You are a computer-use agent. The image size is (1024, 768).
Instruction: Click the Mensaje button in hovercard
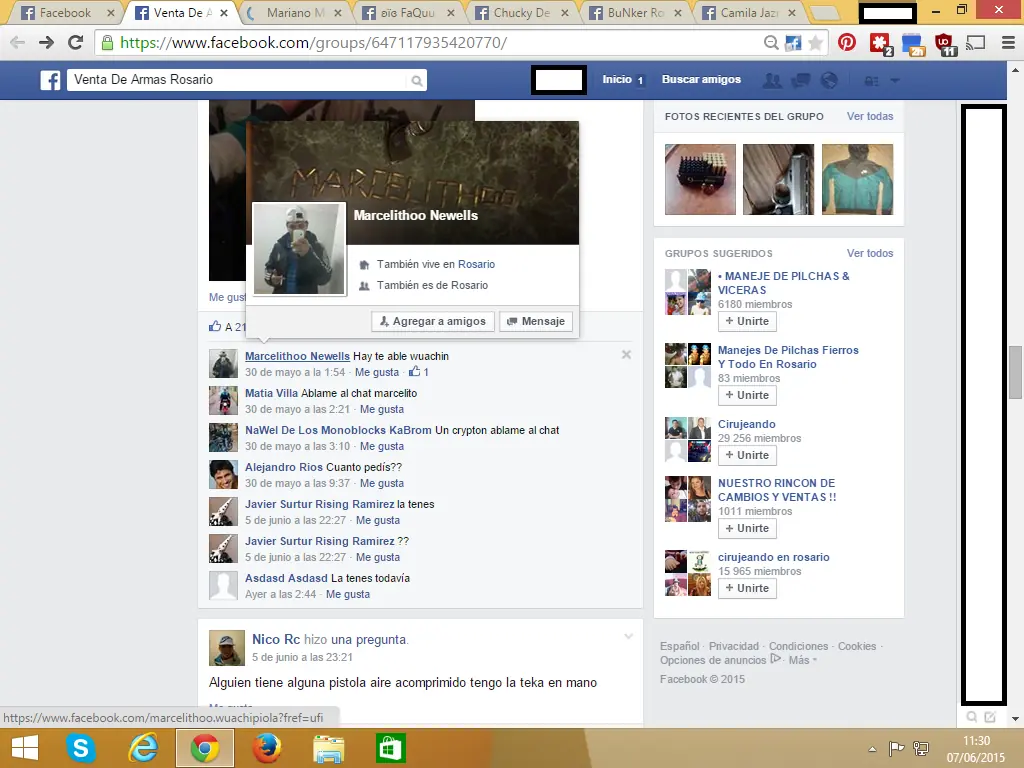point(536,321)
